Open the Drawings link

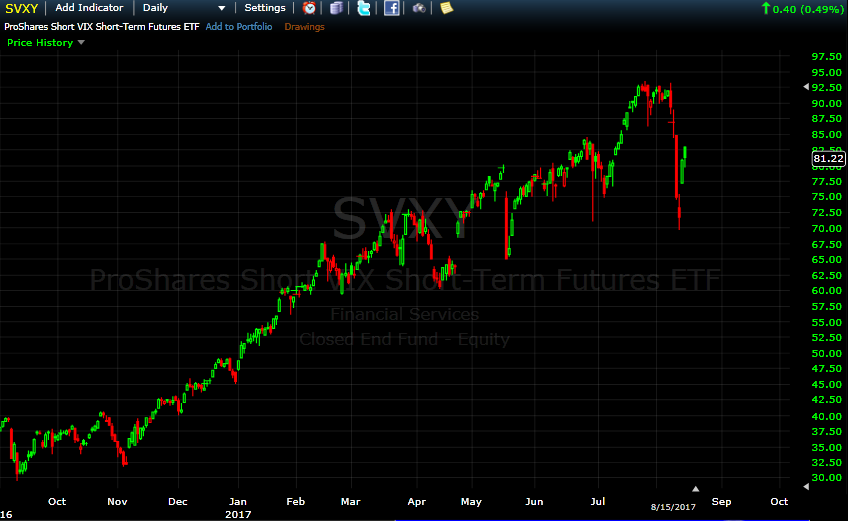(304, 27)
